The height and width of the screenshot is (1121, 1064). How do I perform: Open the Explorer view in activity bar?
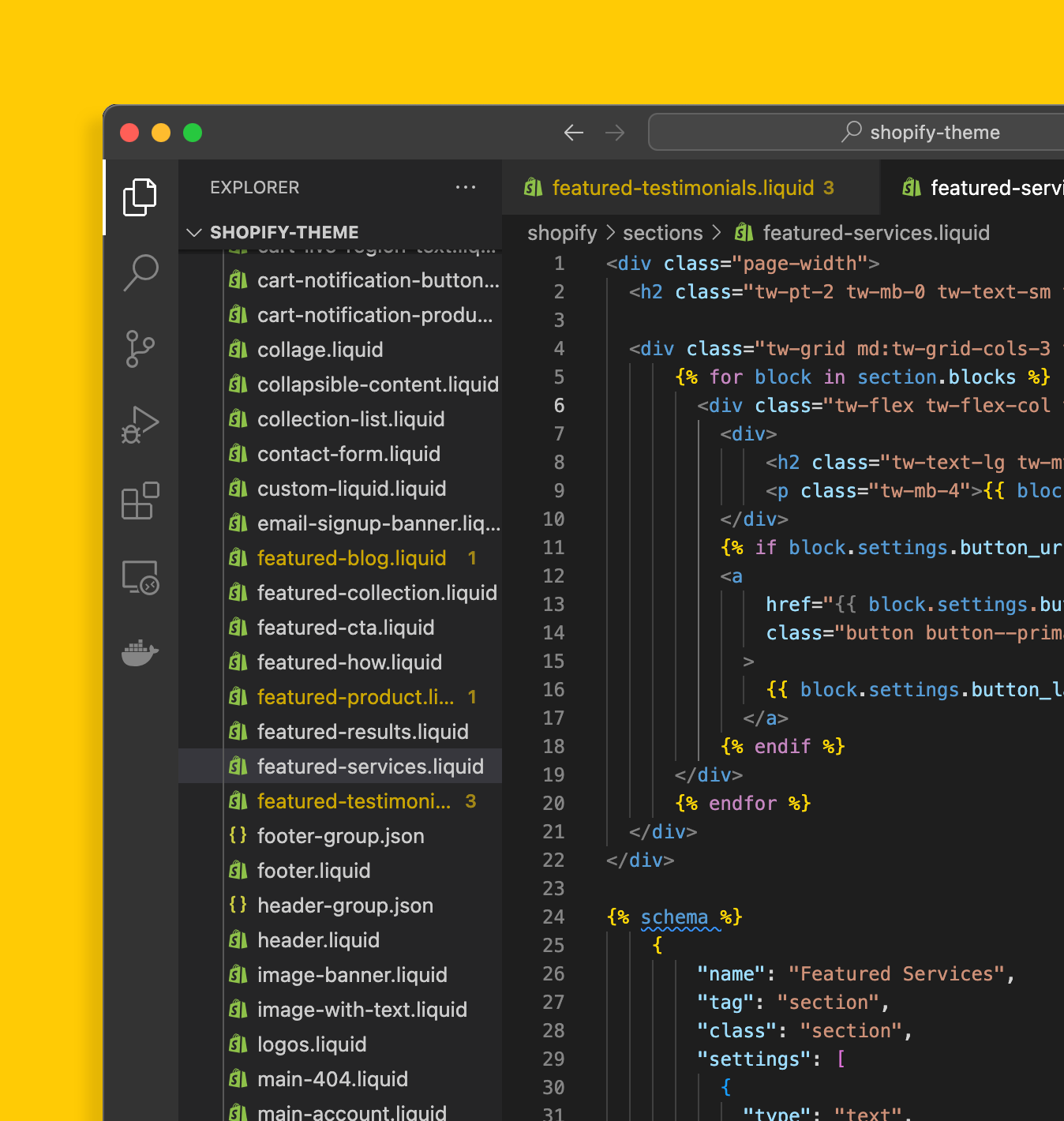tap(140, 197)
